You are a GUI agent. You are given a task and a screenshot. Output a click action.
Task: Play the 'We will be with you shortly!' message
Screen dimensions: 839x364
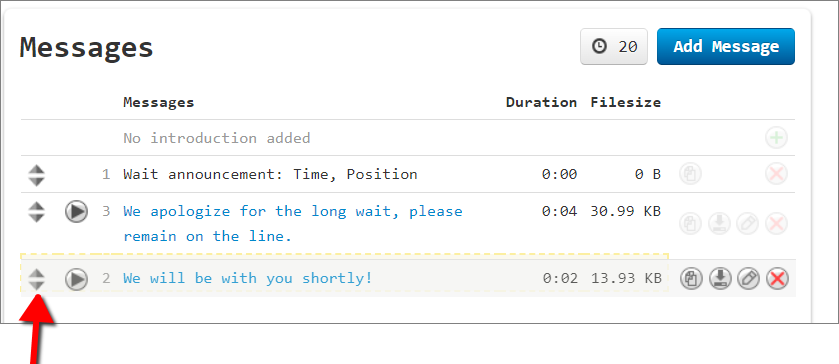pyautogui.click(x=77, y=279)
